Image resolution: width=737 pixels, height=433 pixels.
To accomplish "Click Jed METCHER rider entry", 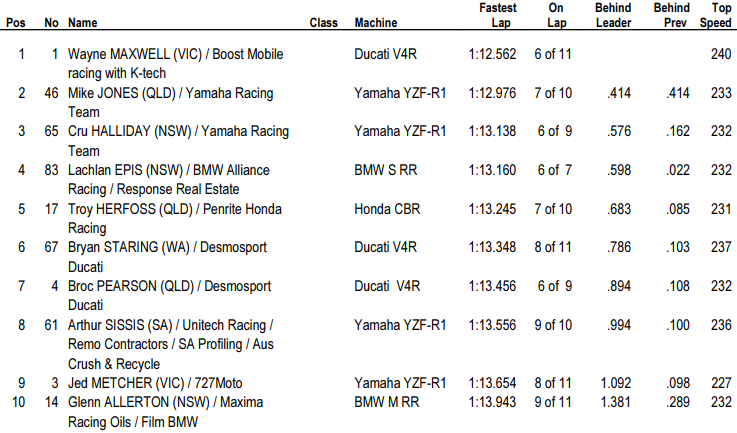I will coord(155,383).
